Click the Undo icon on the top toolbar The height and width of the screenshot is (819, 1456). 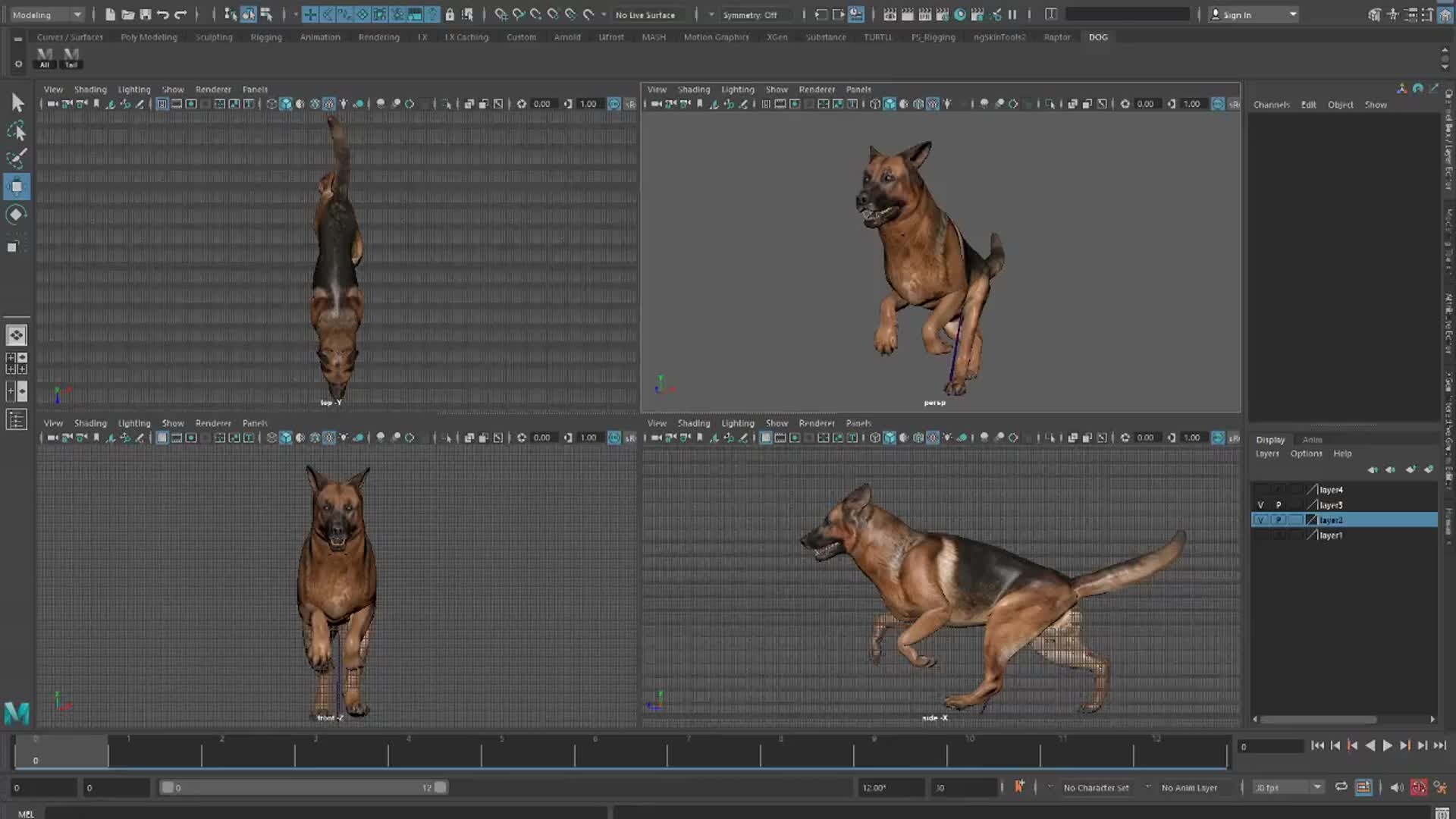(163, 14)
